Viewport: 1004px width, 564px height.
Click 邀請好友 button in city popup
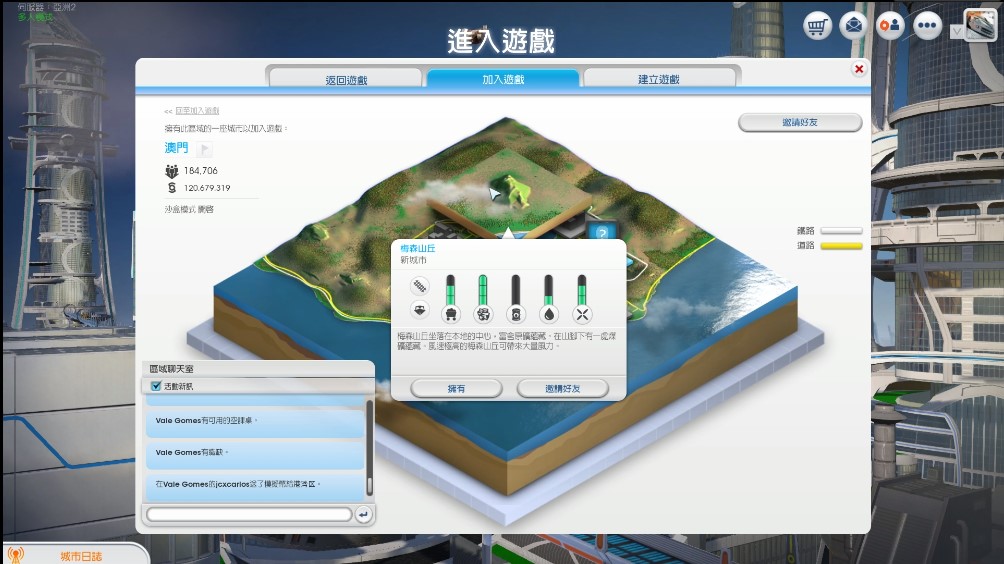click(562, 389)
